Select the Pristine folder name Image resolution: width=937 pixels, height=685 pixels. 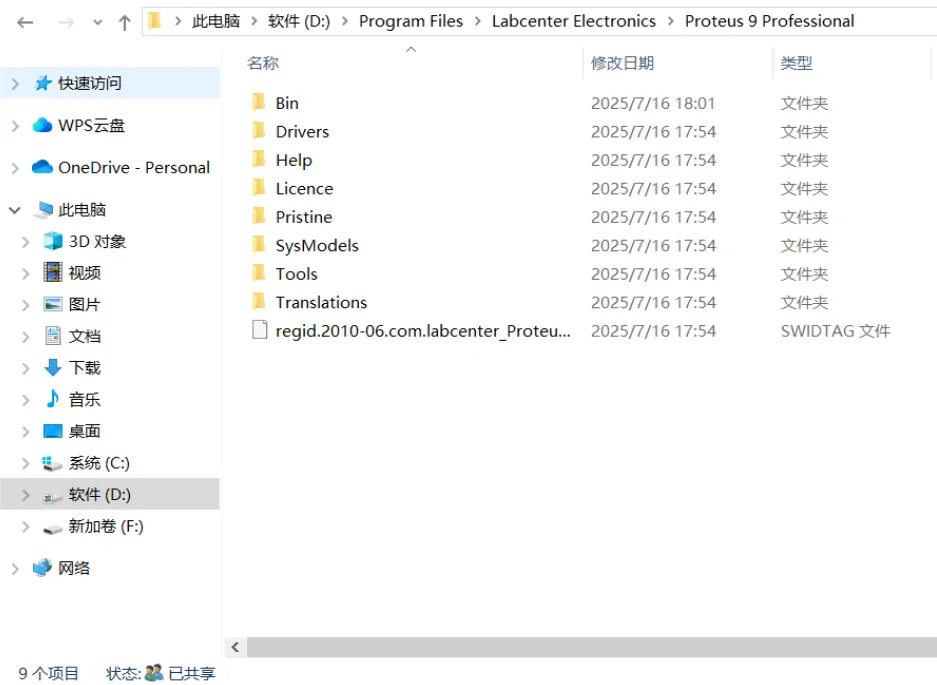click(304, 217)
